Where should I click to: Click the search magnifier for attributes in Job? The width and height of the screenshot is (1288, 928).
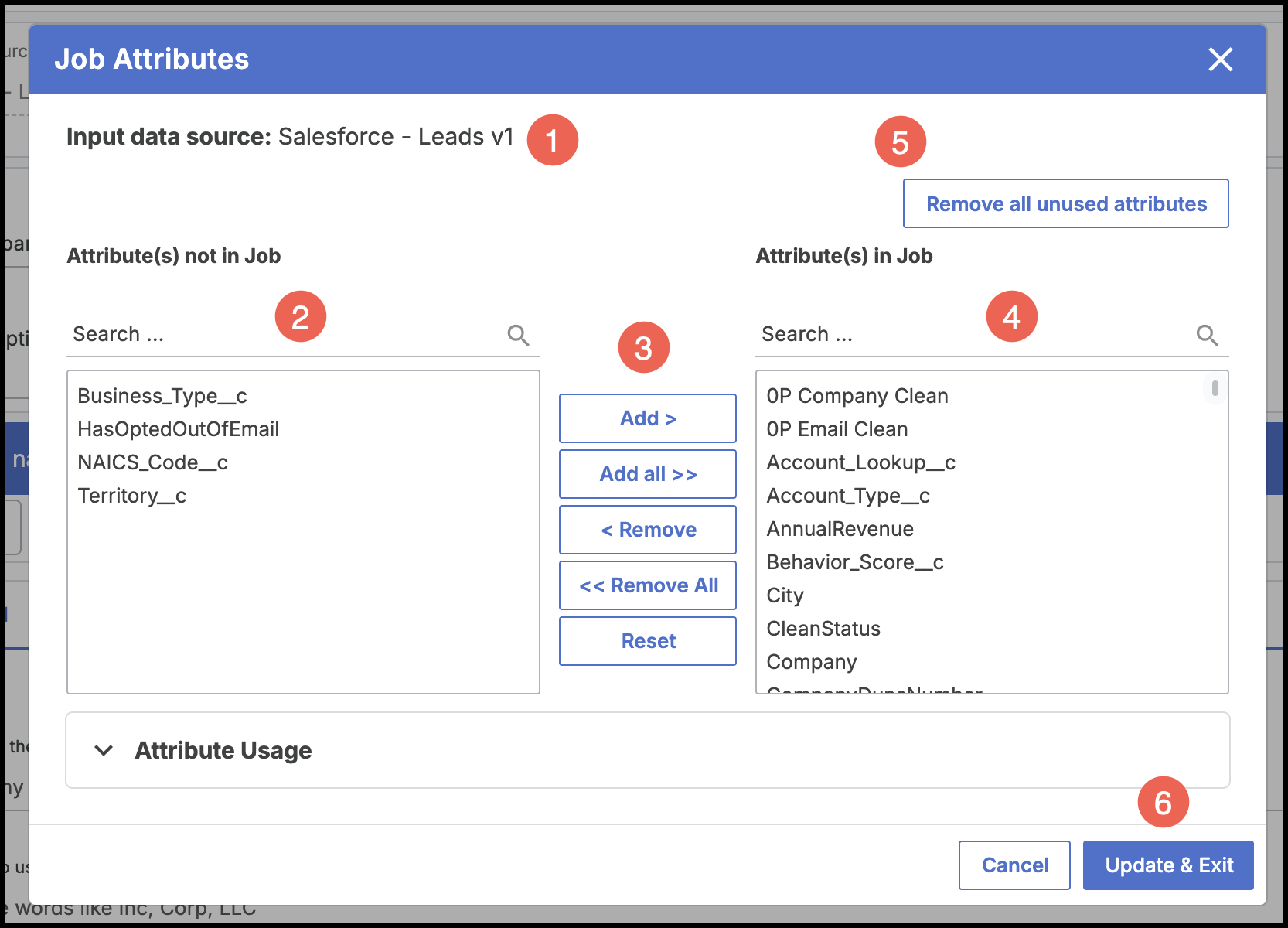point(1207,335)
